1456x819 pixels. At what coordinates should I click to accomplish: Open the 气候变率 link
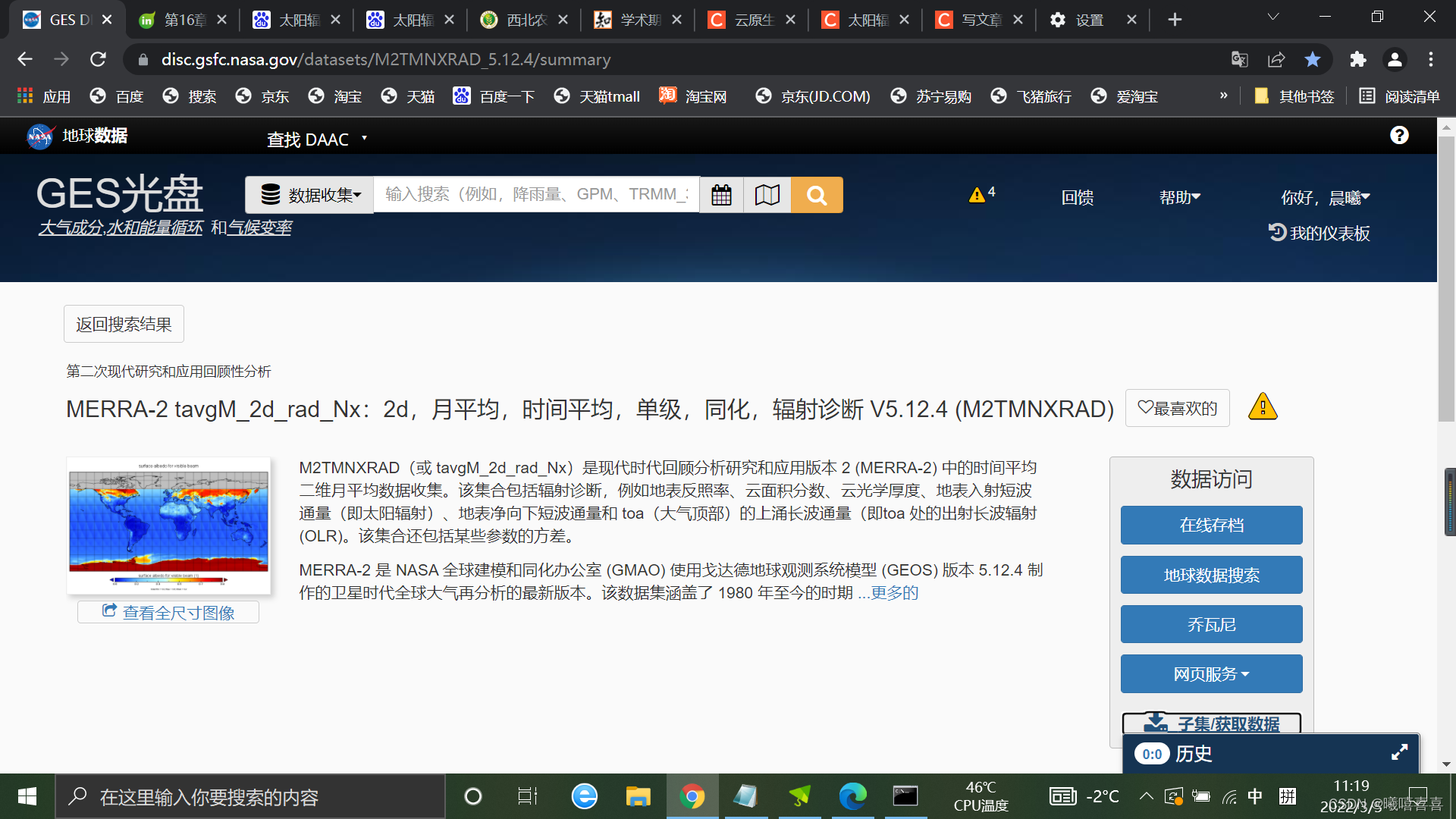coord(260,227)
